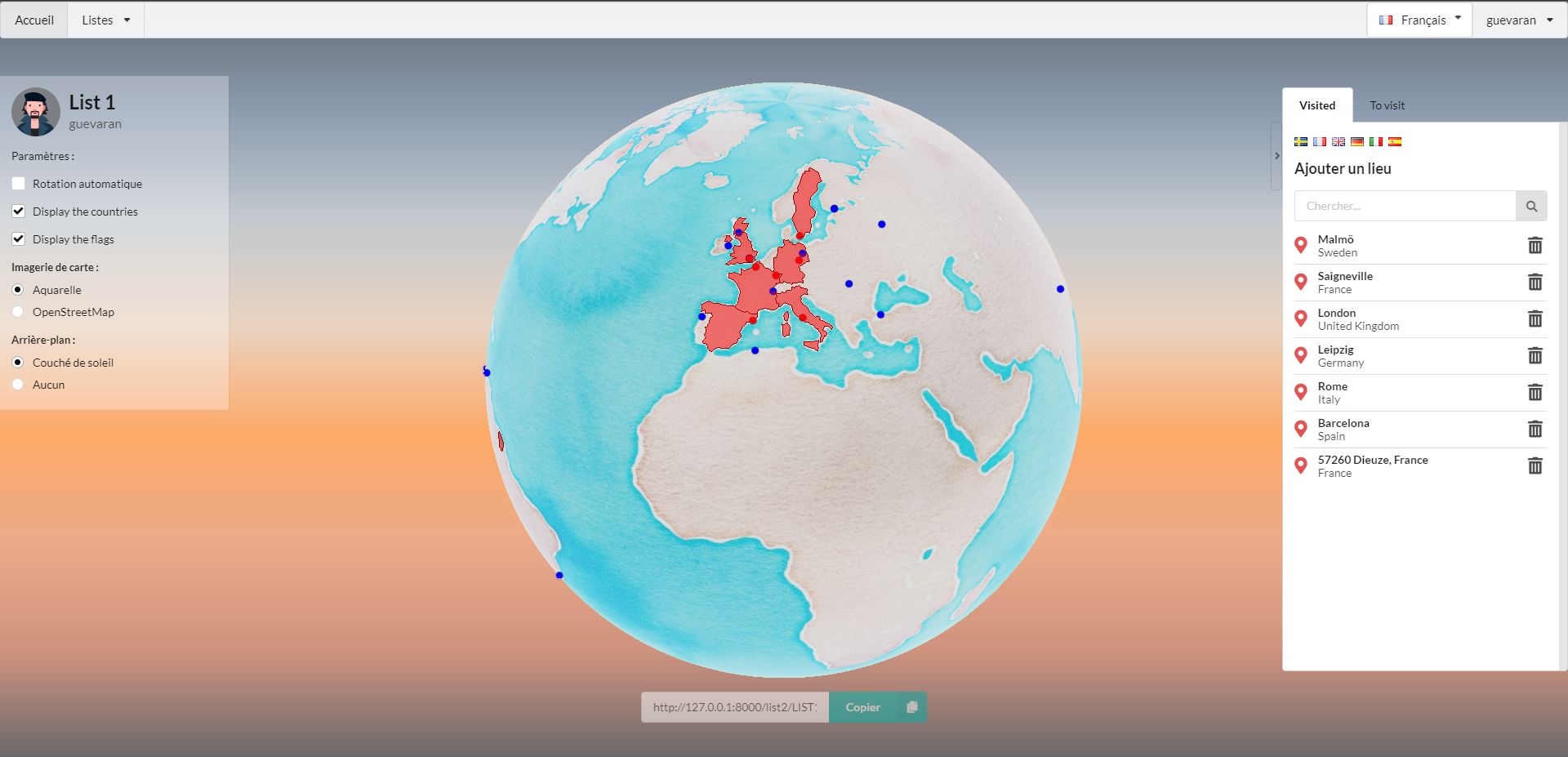Enable Rotation automatique checkbox
The height and width of the screenshot is (757, 1568).
coord(19,184)
